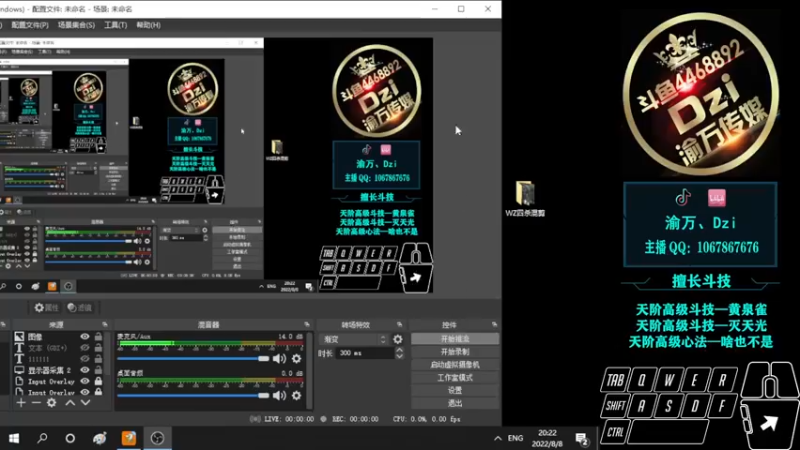Open the 渐变 transition dropdown
Screen dimensions: 800x450
pos(355,339)
